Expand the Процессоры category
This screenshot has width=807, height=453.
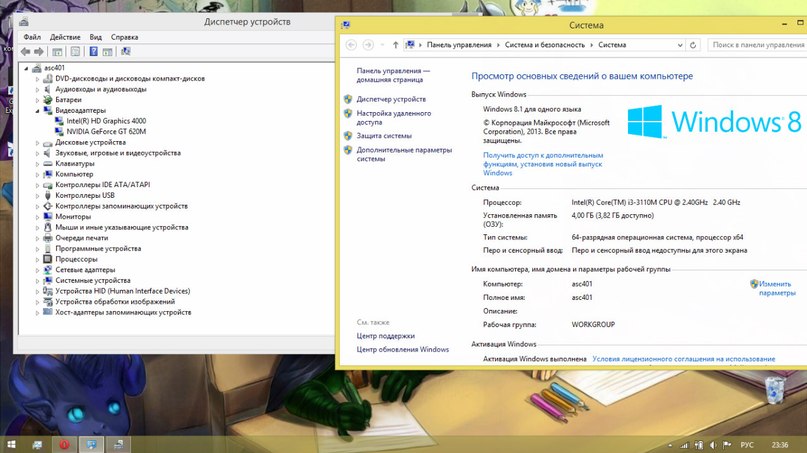pos(37,259)
